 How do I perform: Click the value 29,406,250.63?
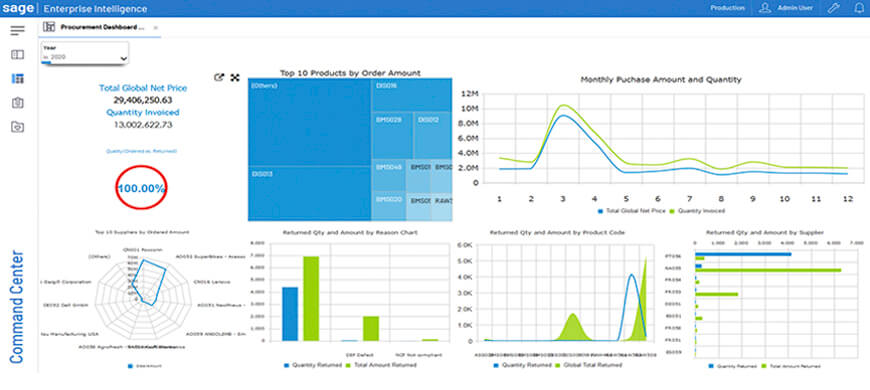coord(143,100)
